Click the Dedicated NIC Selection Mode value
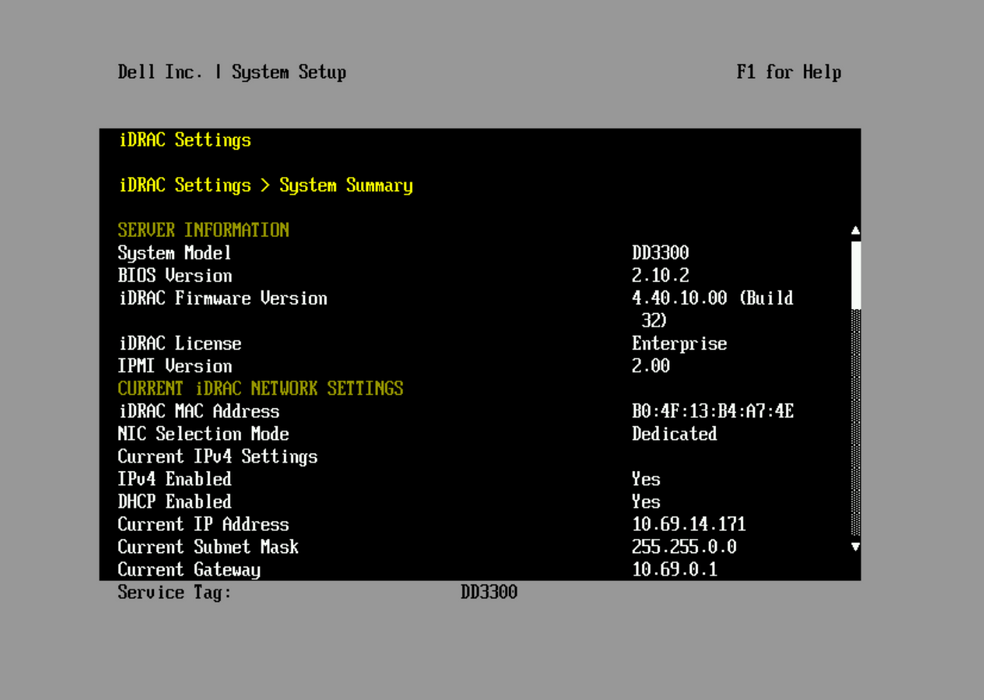This screenshot has width=984, height=700. click(x=674, y=434)
